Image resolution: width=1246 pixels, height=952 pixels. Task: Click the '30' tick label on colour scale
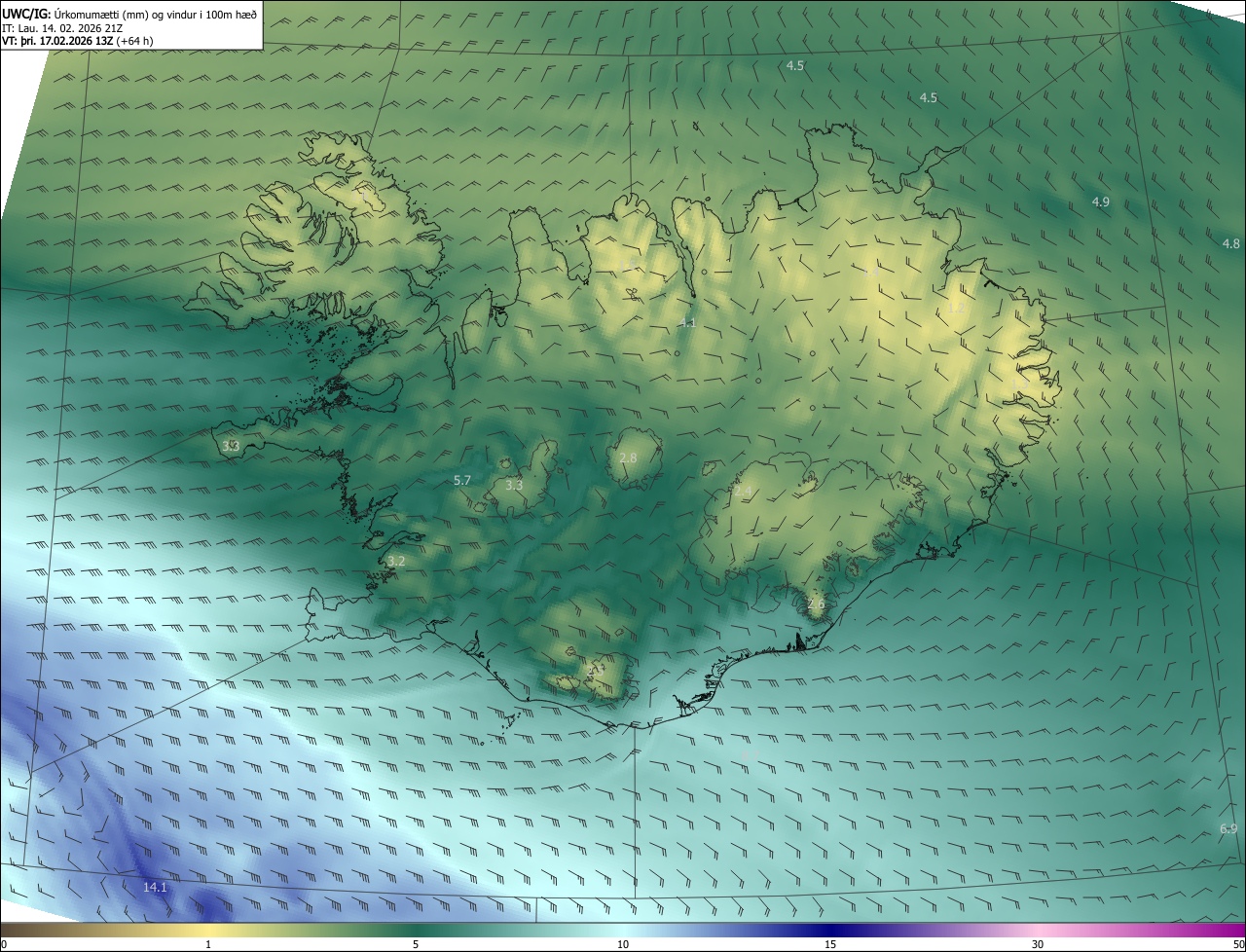(x=1038, y=944)
